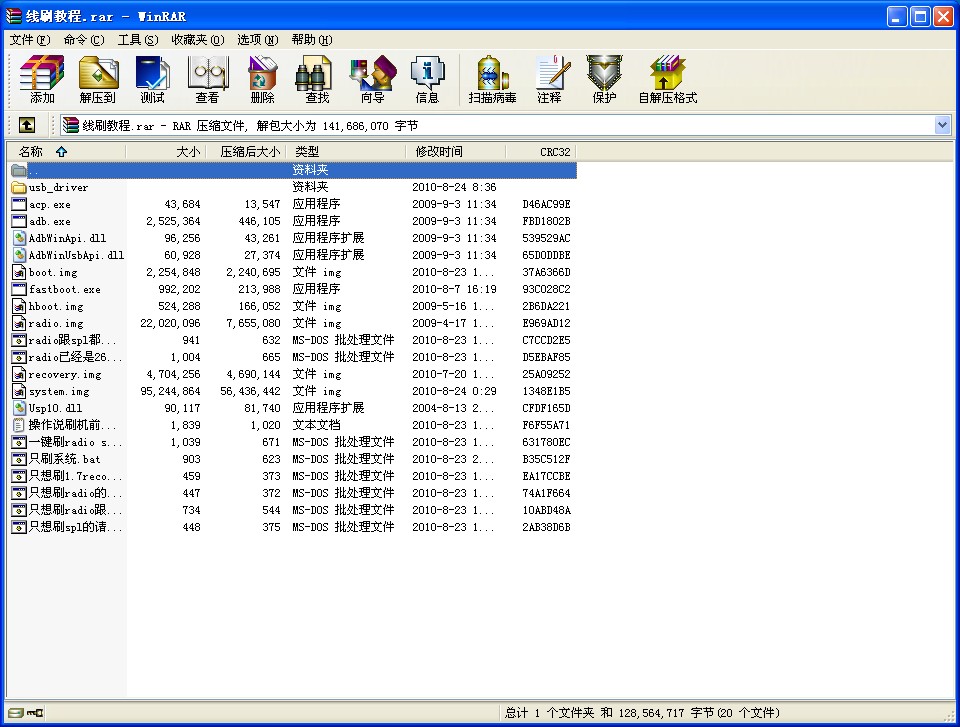The height and width of the screenshot is (727, 960).
Task: Sort by 大小 column header
Action: pos(165,151)
